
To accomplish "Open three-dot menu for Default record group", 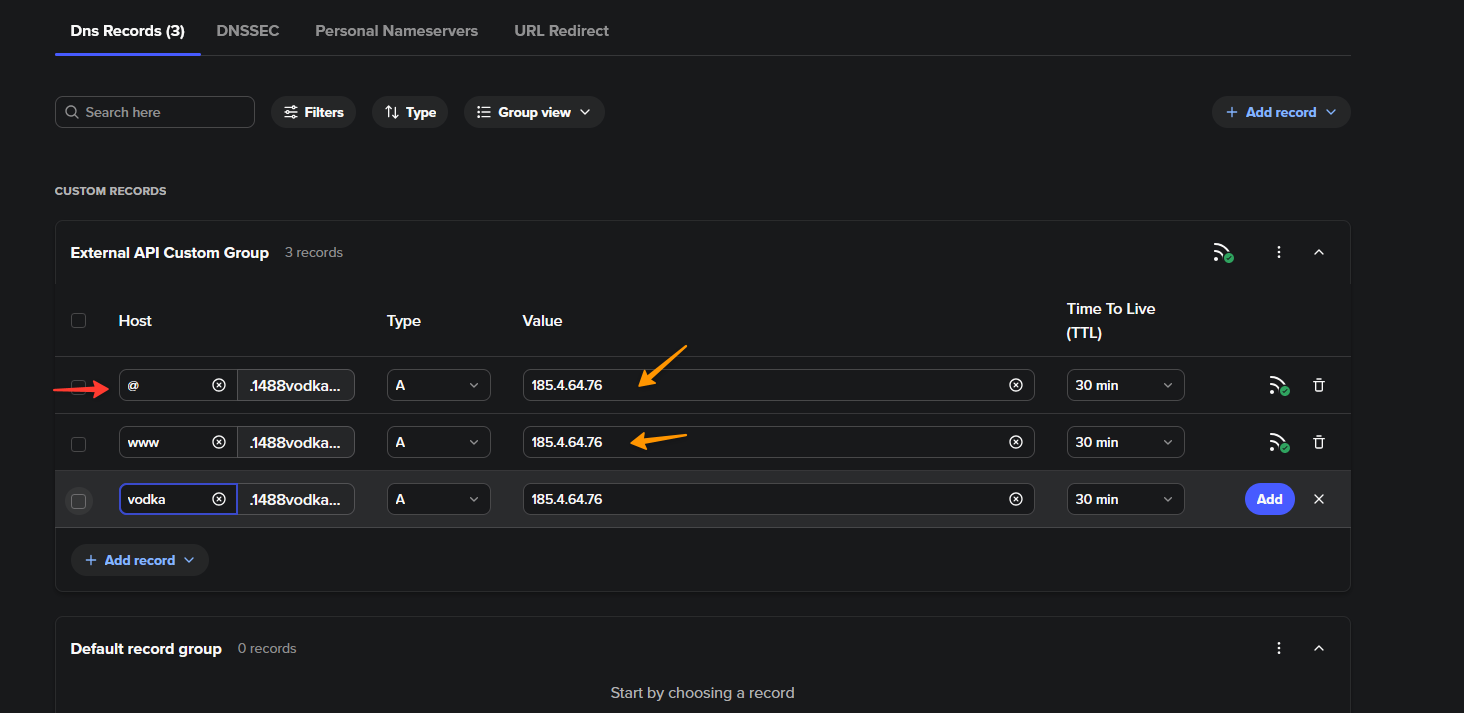I will coord(1279,648).
